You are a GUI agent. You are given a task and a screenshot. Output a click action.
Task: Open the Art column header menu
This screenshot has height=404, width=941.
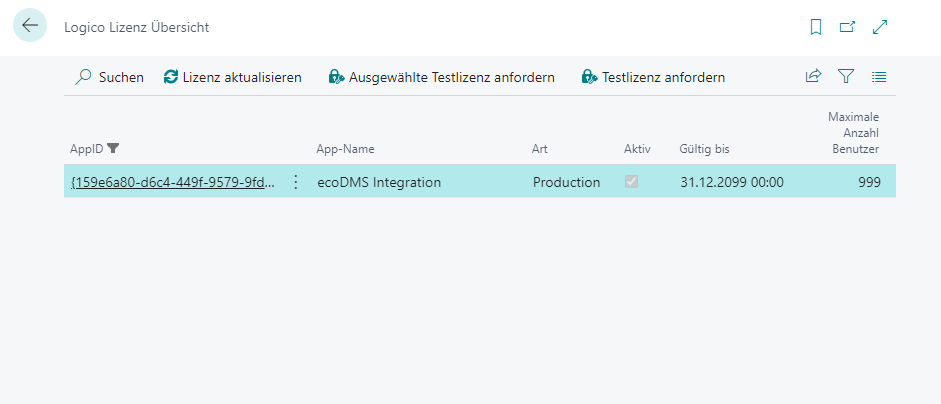[x=540, y=149]
